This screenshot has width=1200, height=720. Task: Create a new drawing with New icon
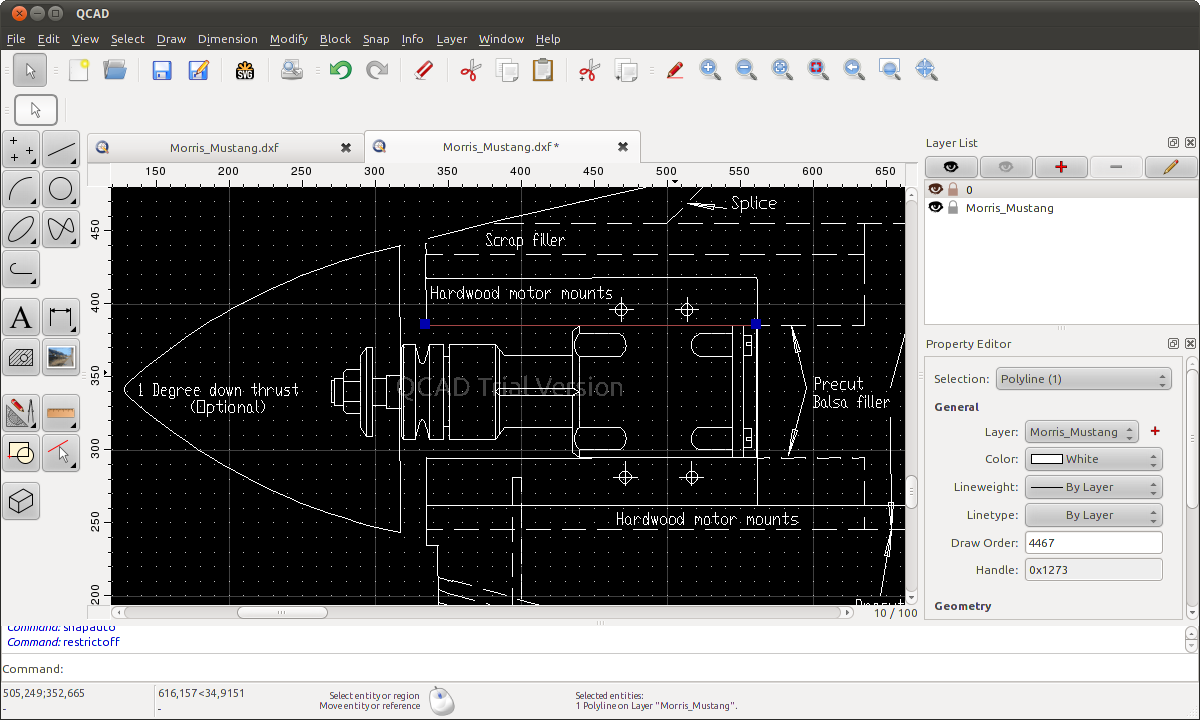[x=79, y=70]
